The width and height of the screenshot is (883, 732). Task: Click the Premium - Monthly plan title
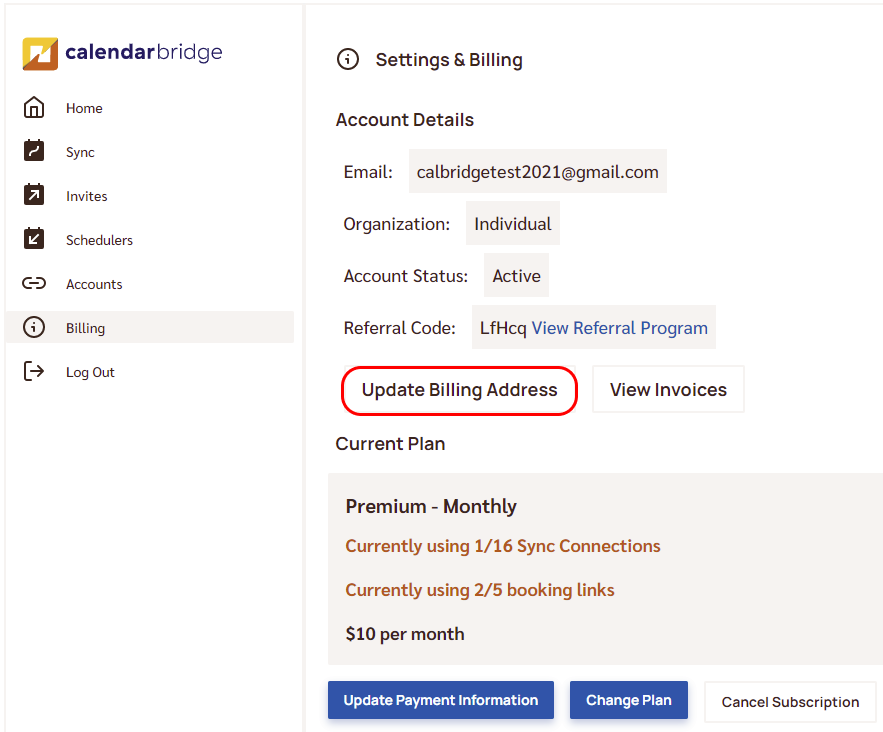click(x=431, y=506)
